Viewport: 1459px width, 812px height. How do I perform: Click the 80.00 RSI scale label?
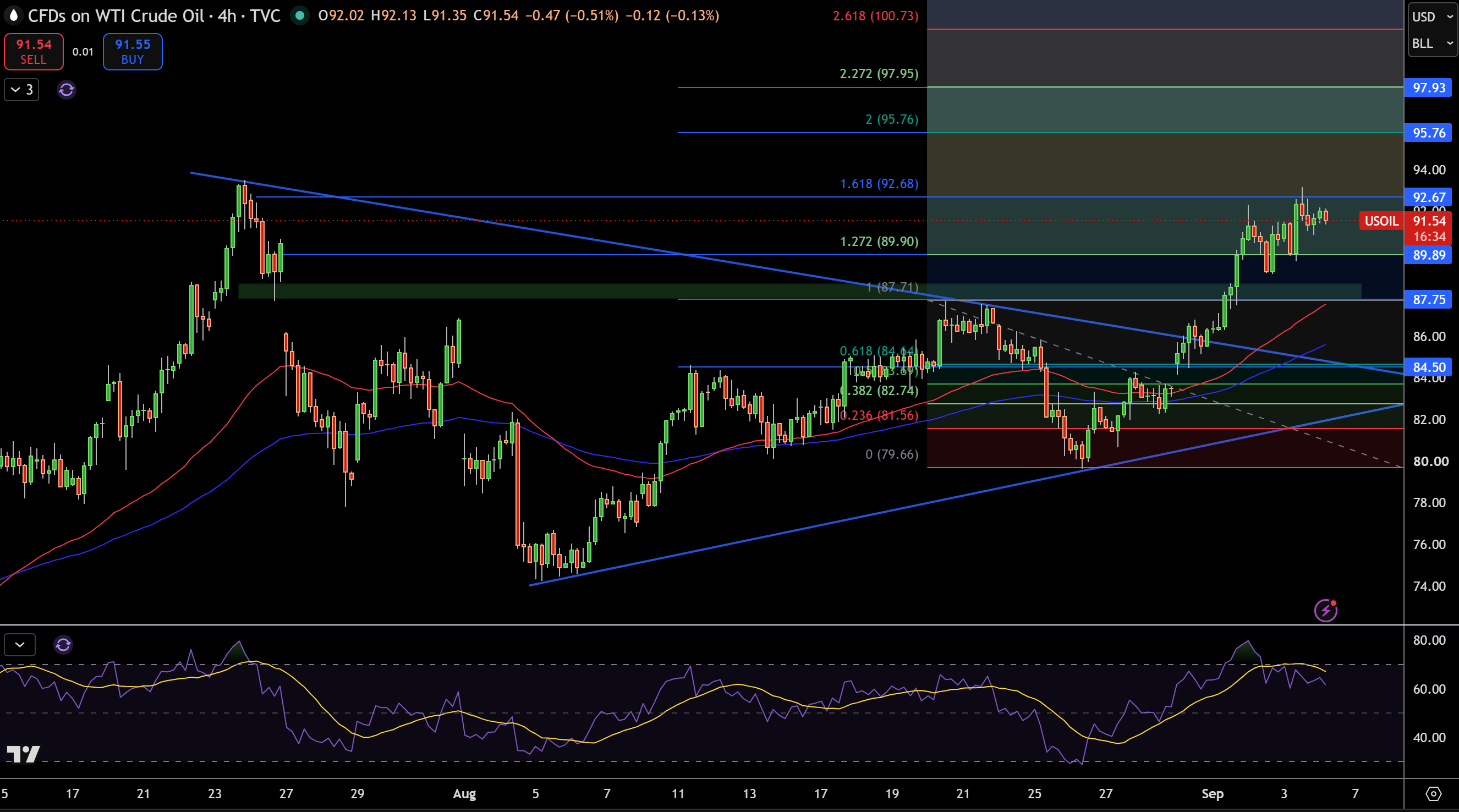pos(1429,640)
